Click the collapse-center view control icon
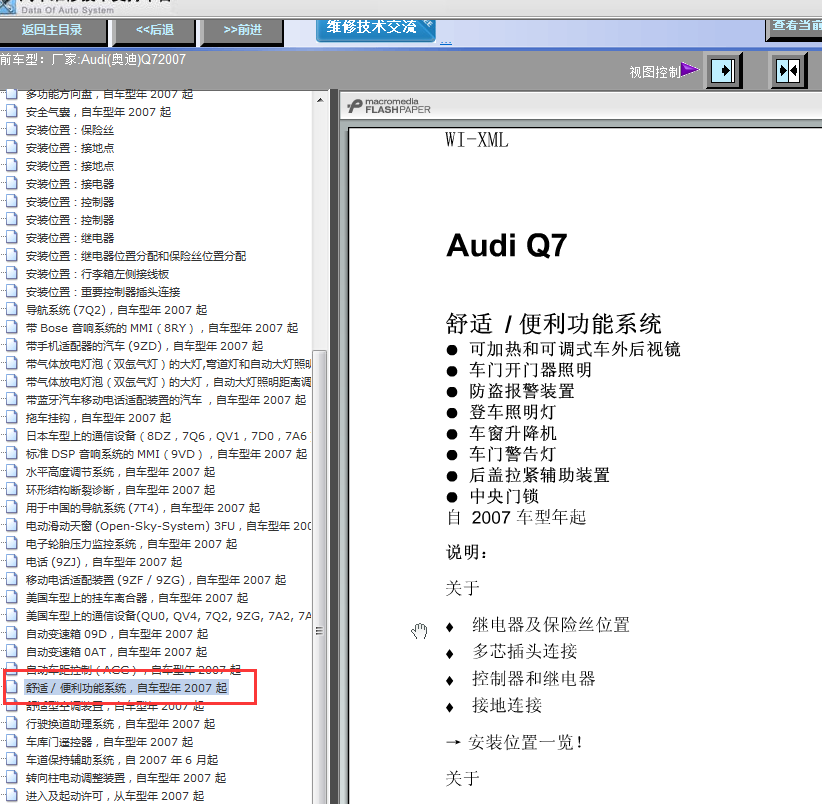The height and width of the screenshot is (804, 822). [x=788, y=70]
